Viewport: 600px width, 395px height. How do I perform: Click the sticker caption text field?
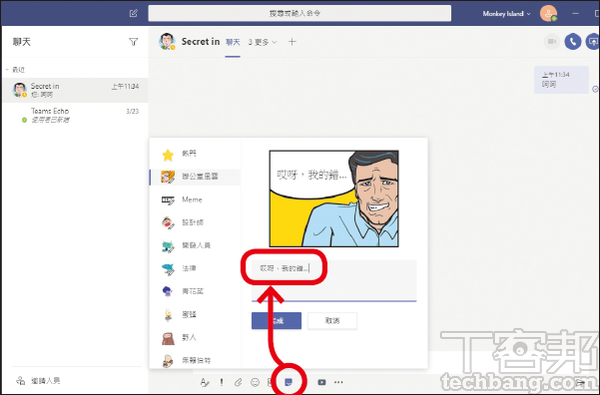[334, 281]
